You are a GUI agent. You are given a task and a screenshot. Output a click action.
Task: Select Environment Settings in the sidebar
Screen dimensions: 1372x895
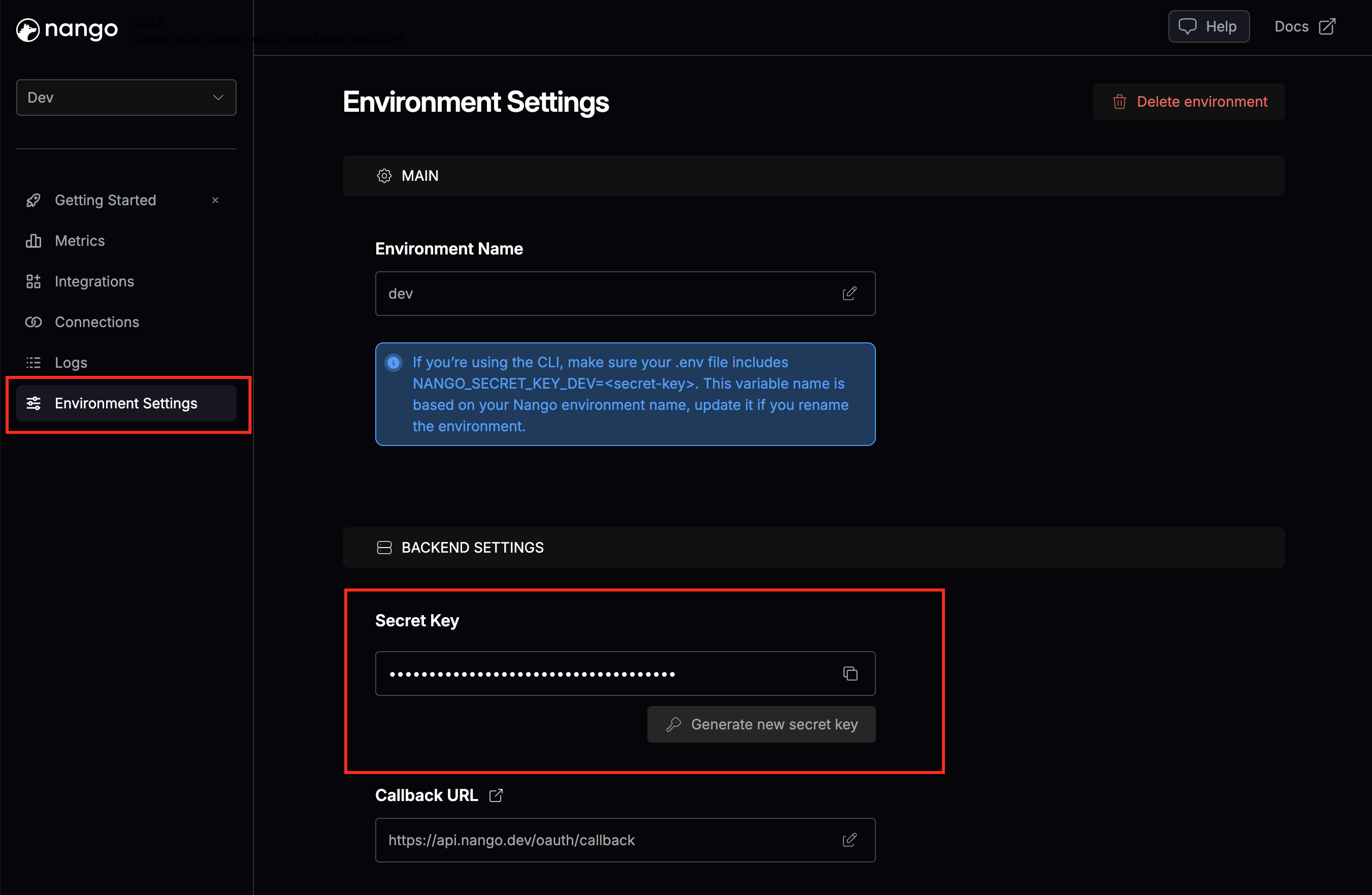[x=125, y=403]
